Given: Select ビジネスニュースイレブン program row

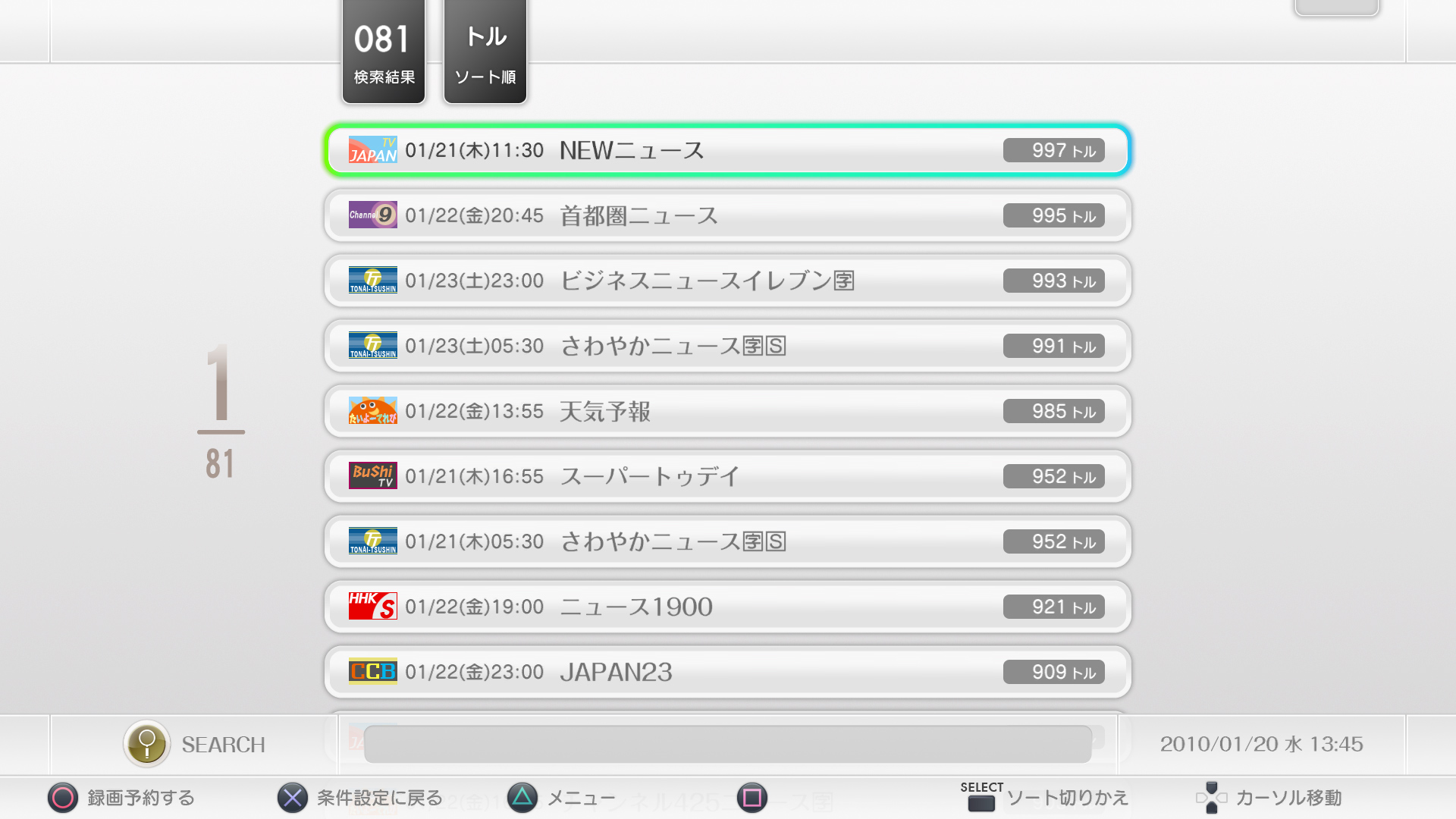Looking at the screenshot, I should (x=728, y=281).
